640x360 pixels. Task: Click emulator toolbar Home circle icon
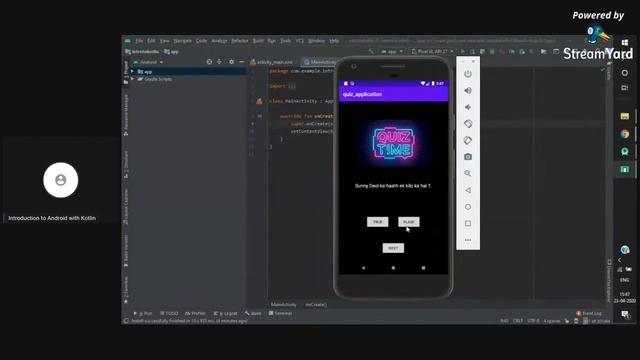point(468,207)
